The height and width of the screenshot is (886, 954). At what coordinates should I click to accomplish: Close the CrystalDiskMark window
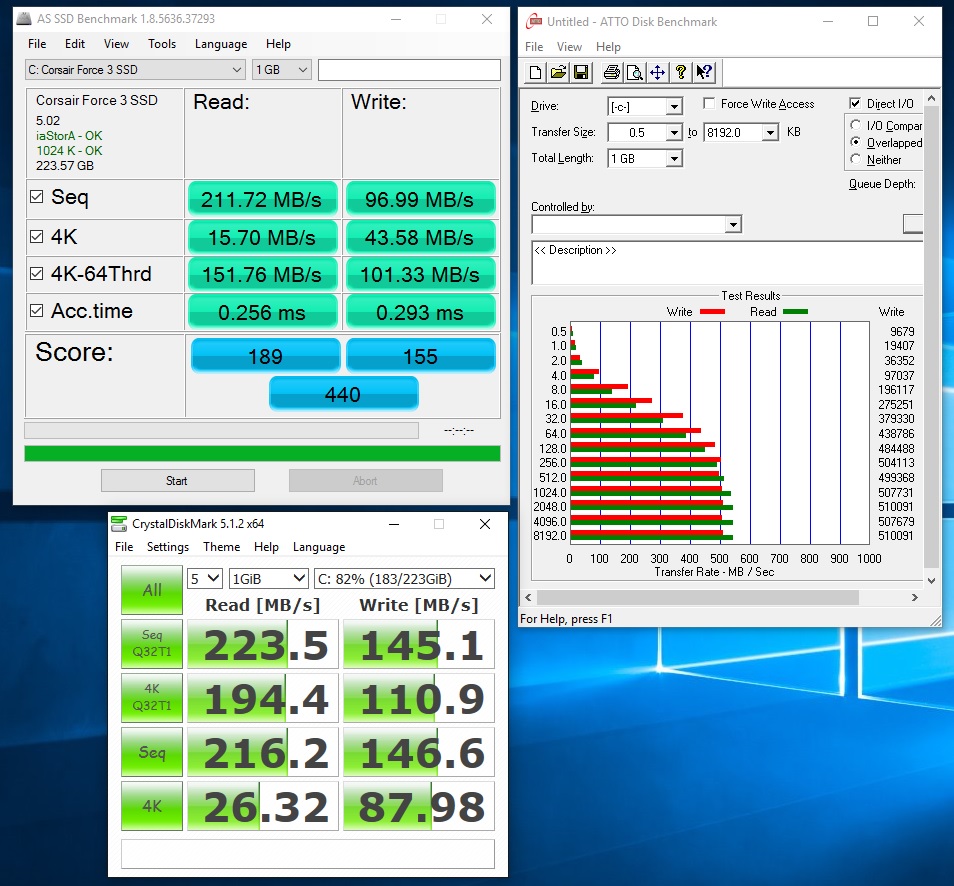click(x=485, y=524)
